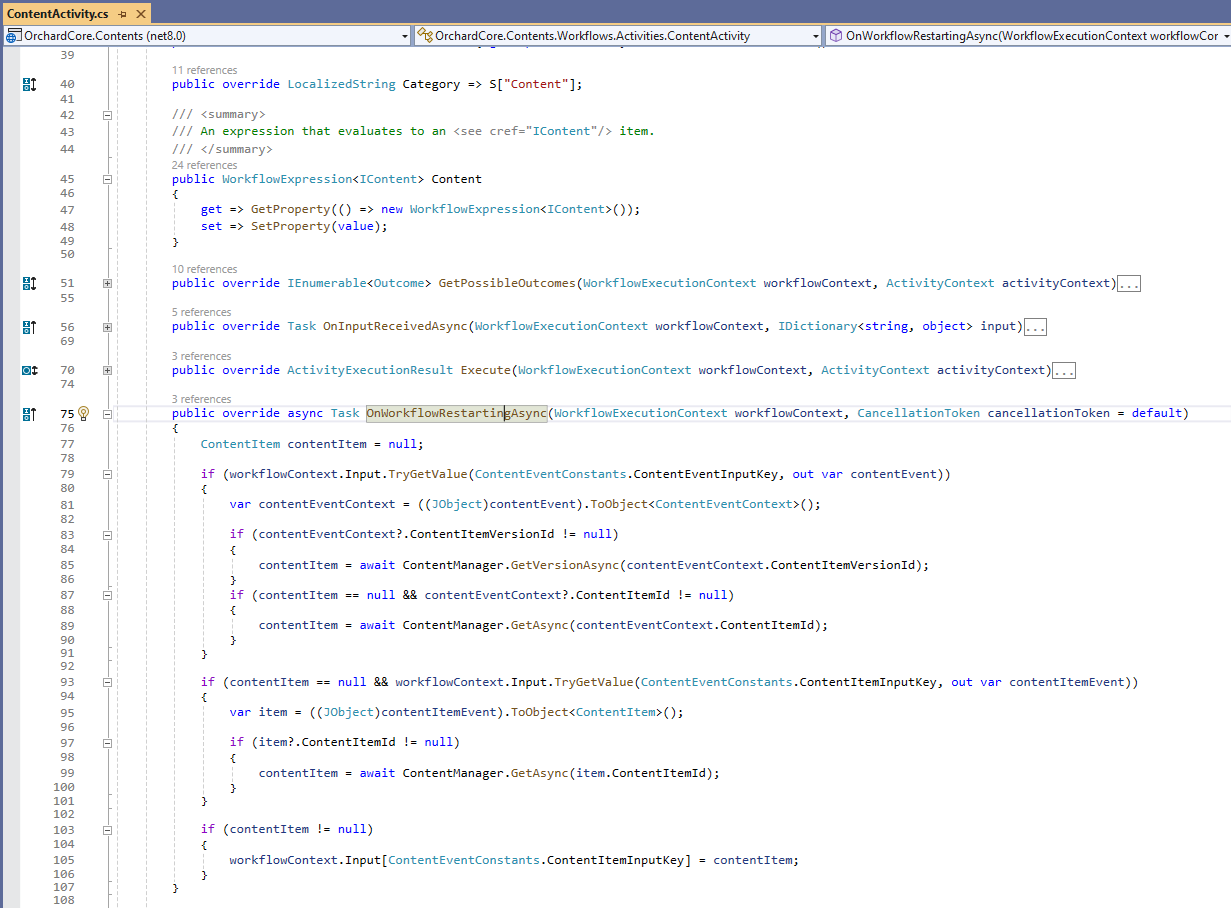Click IDictionary type on line 56
This screenshot has width=1231, height=908.
point(817,327)
